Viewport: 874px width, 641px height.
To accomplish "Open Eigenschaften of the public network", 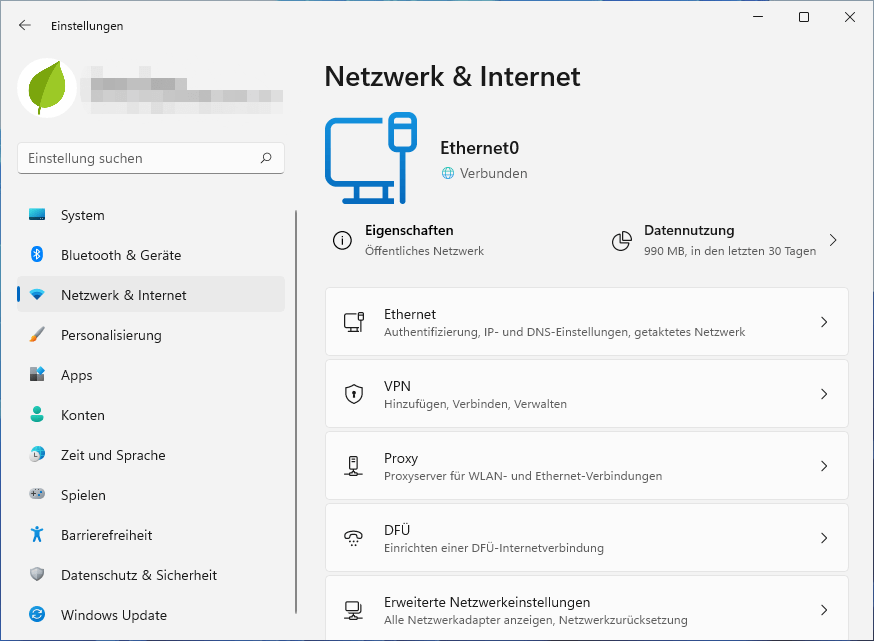I will pos(409,240).
